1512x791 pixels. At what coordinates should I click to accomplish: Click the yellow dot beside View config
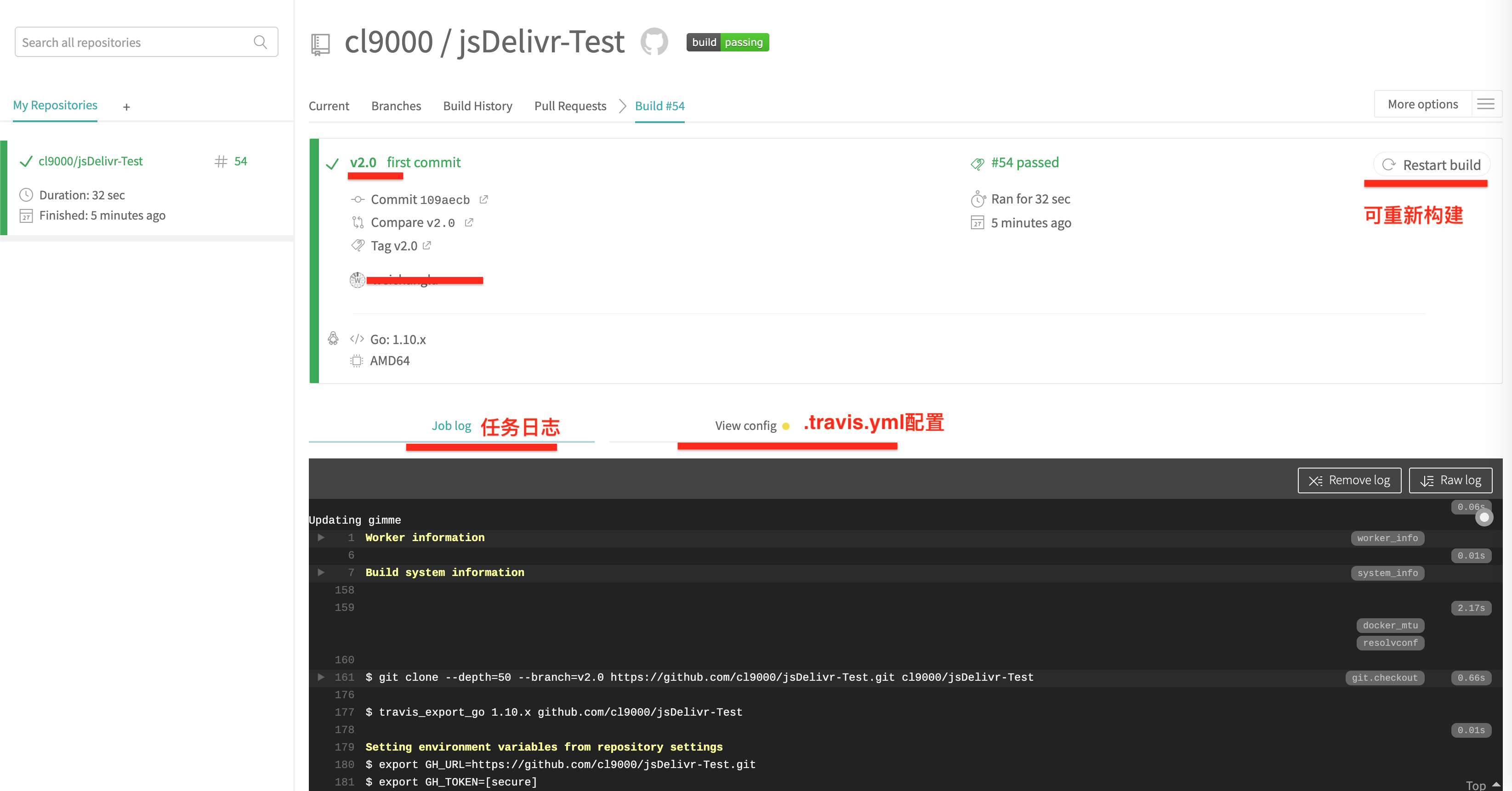pyautogui.click(x=785, y=426)
